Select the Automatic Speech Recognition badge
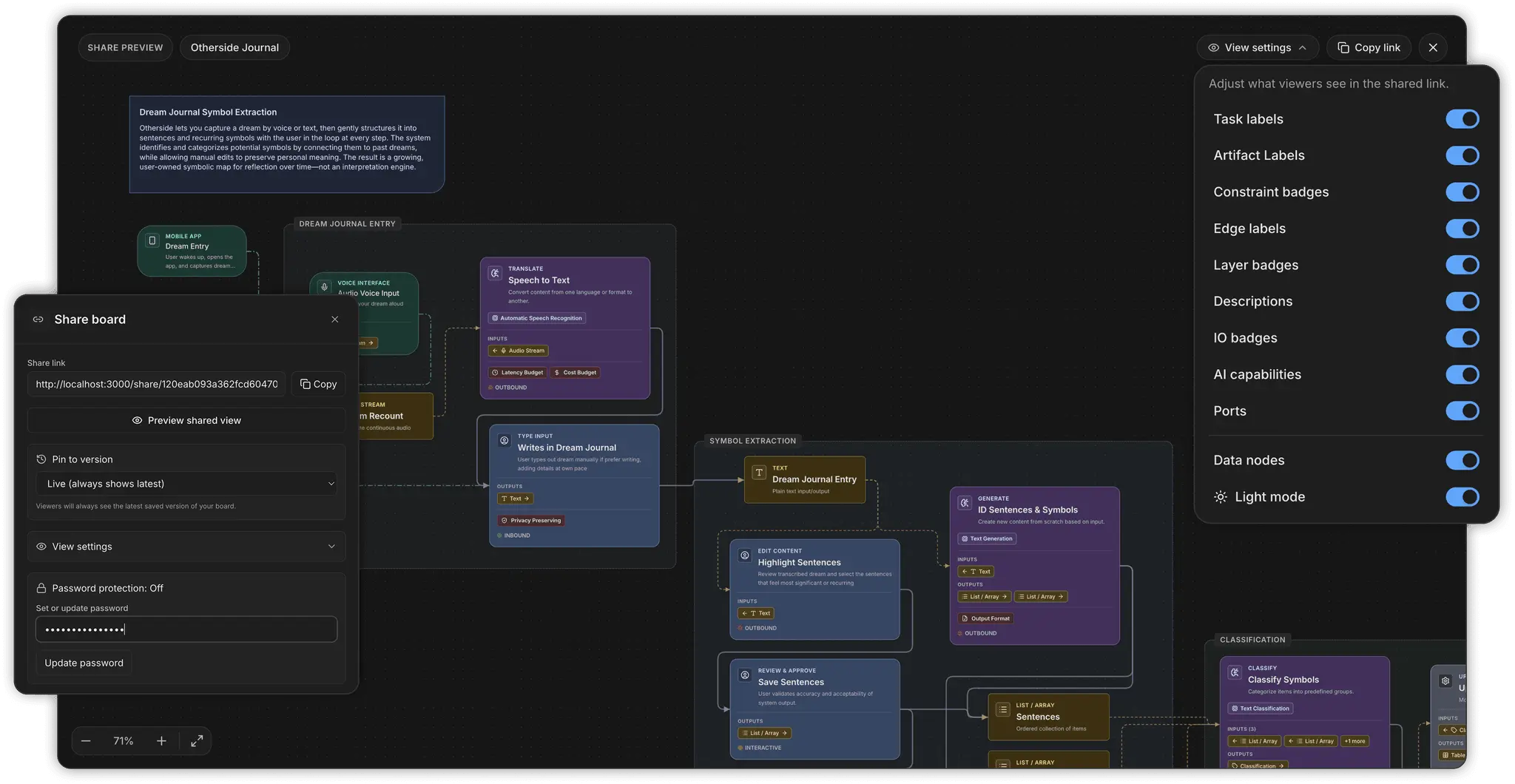 click(537, 318)
